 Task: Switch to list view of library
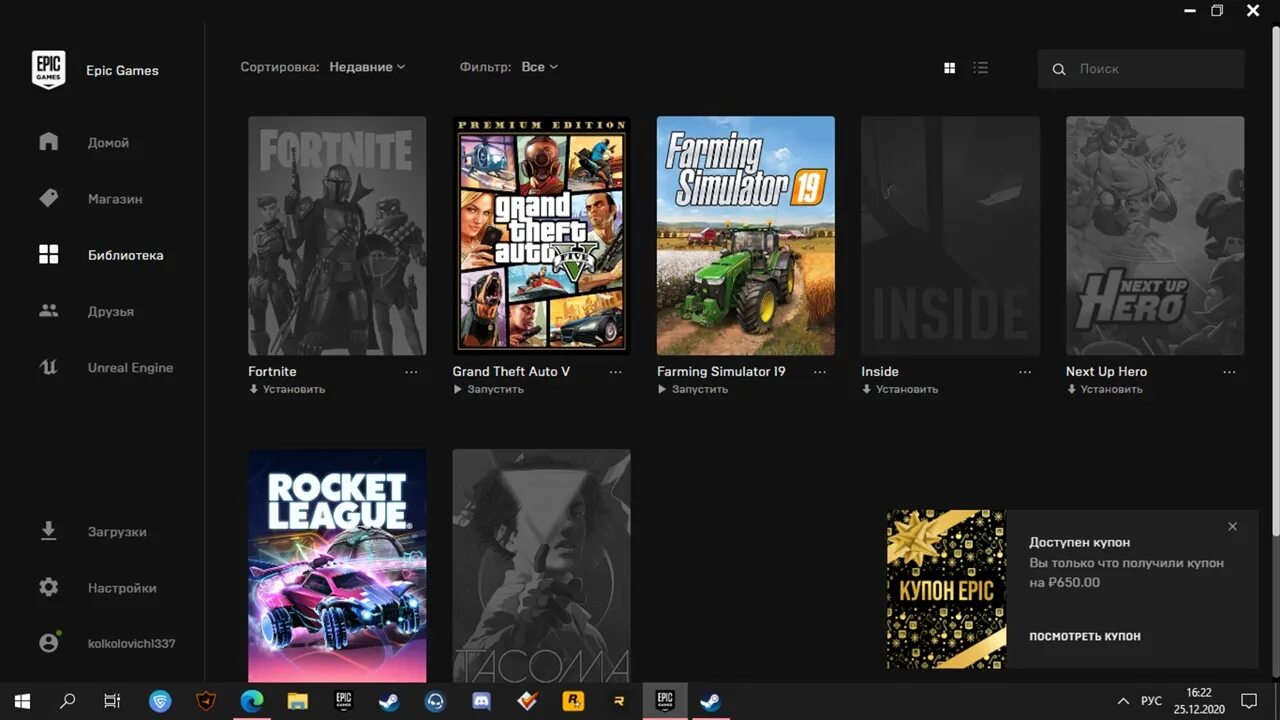tap(980, 68)
